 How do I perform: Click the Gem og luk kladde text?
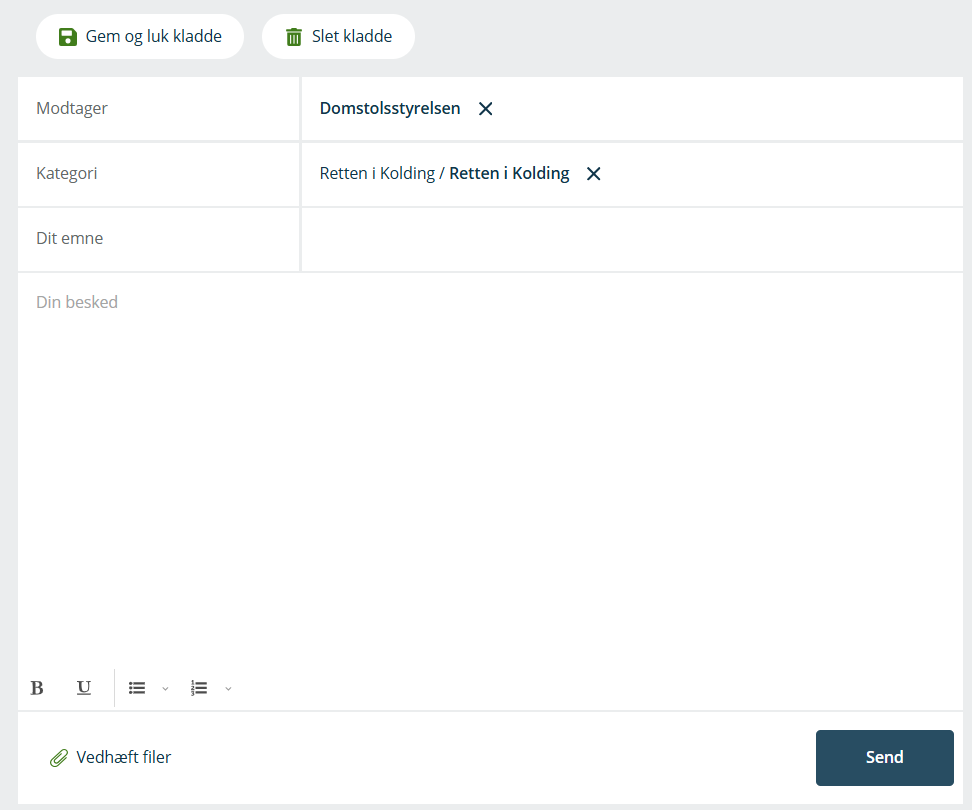click(154, 37)
